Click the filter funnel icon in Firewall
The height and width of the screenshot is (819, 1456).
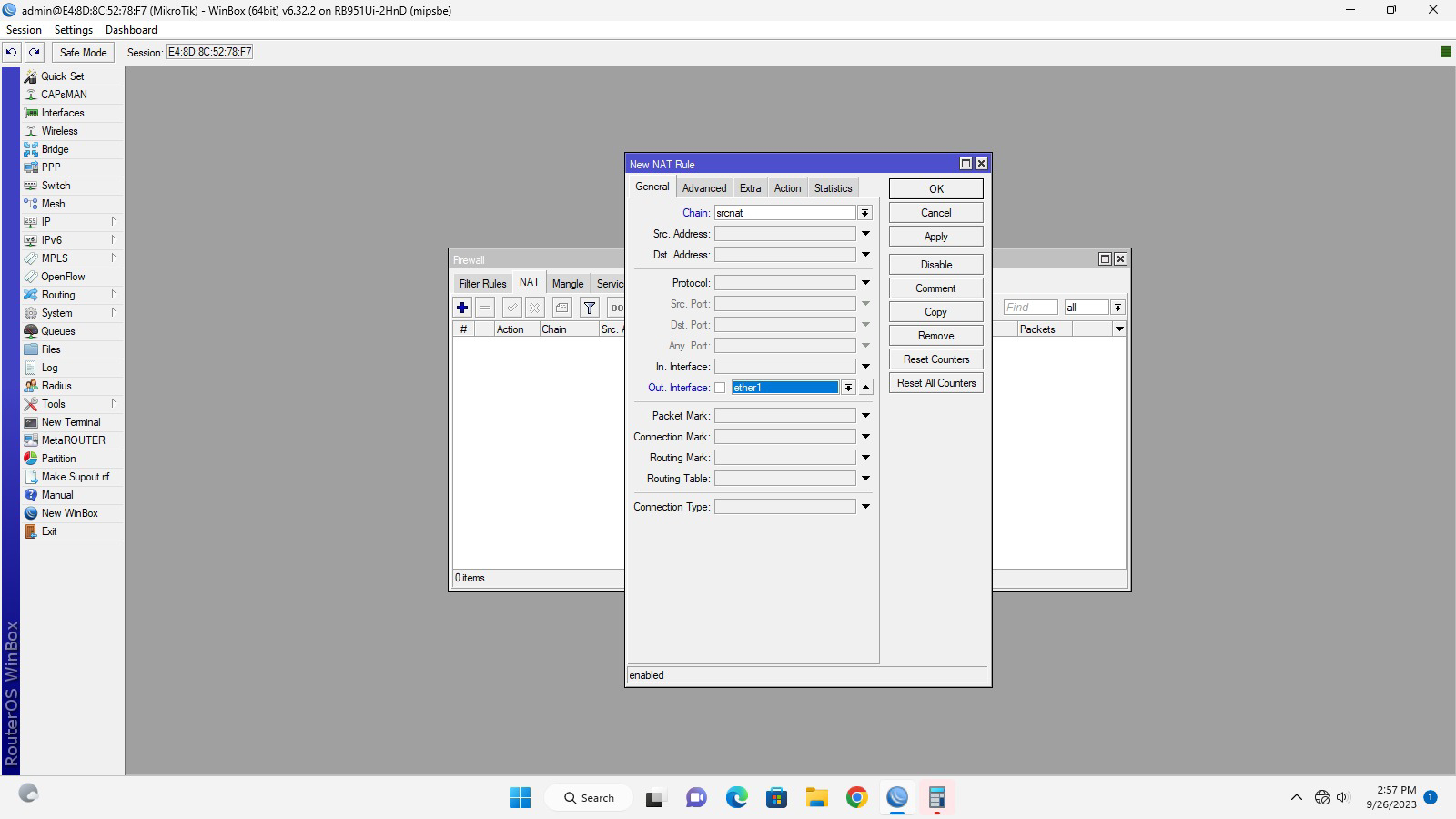point(590,308)
